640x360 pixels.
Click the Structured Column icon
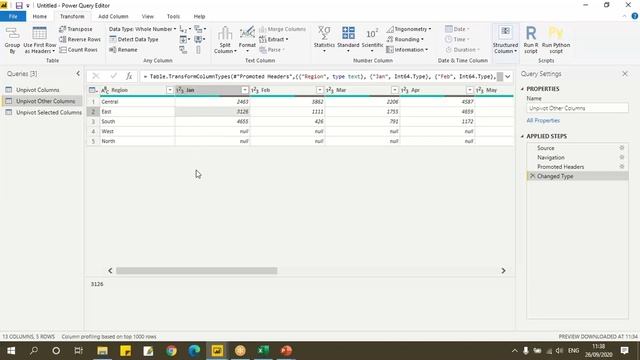coord(505,32)
